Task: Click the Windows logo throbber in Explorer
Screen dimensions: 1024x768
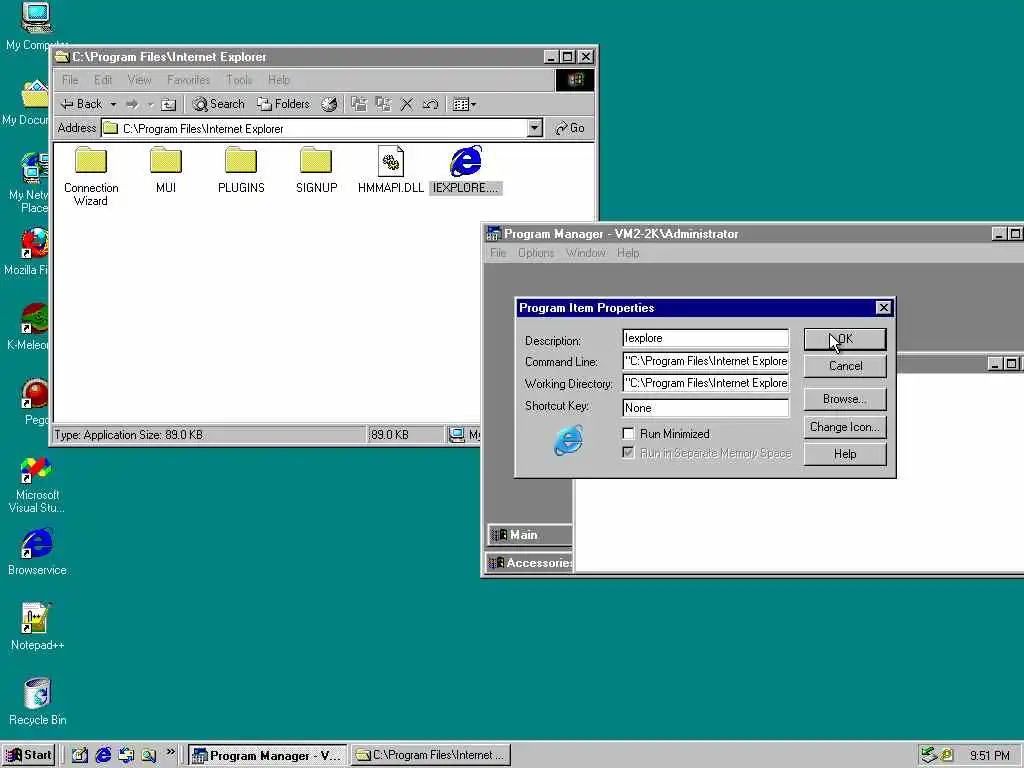Action: [575, 80]
